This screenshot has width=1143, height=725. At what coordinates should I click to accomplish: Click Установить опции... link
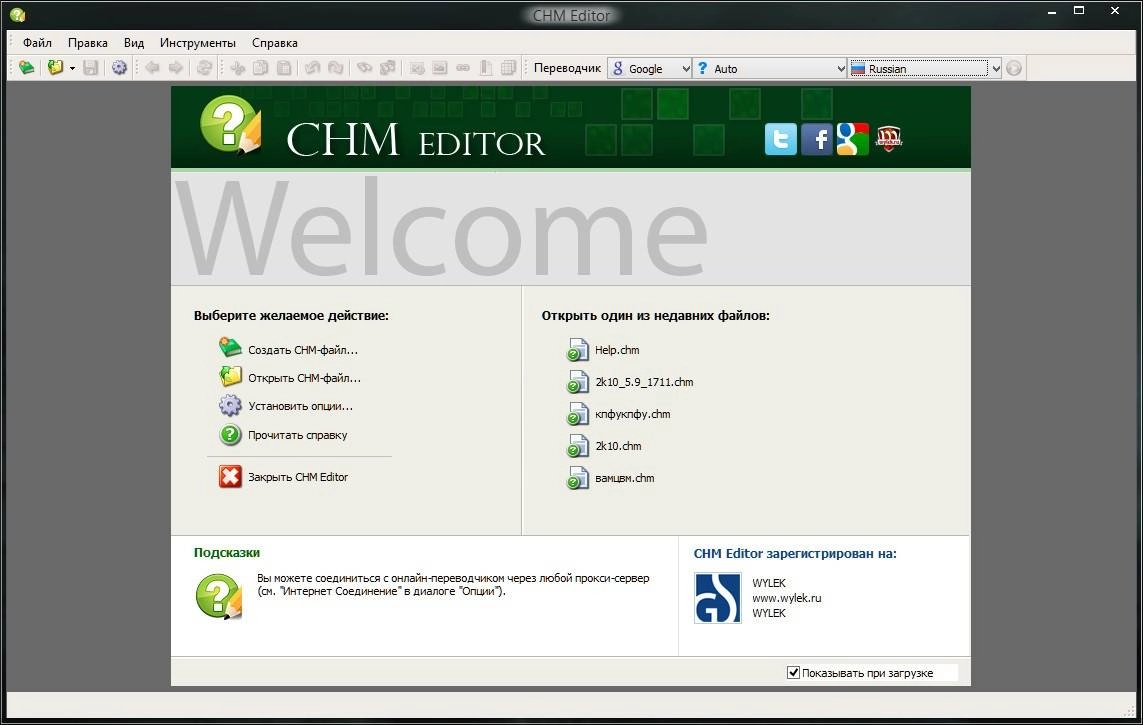tap(300, 406)
